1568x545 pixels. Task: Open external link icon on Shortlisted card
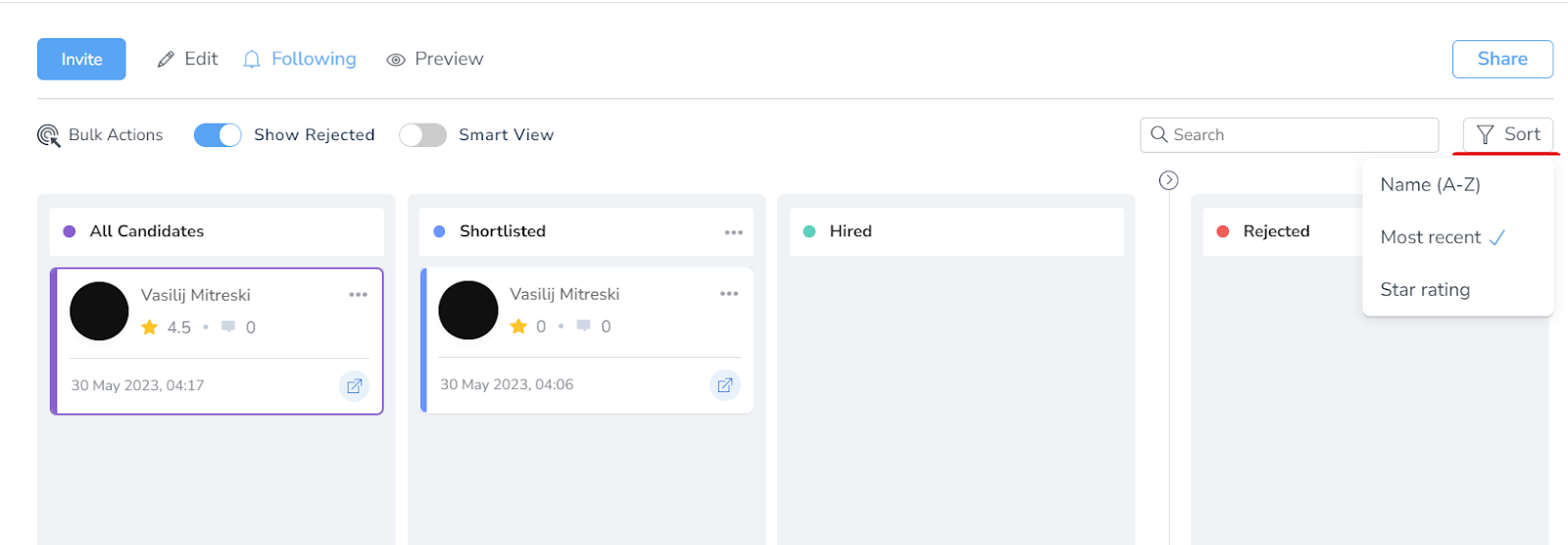[724, 385]
